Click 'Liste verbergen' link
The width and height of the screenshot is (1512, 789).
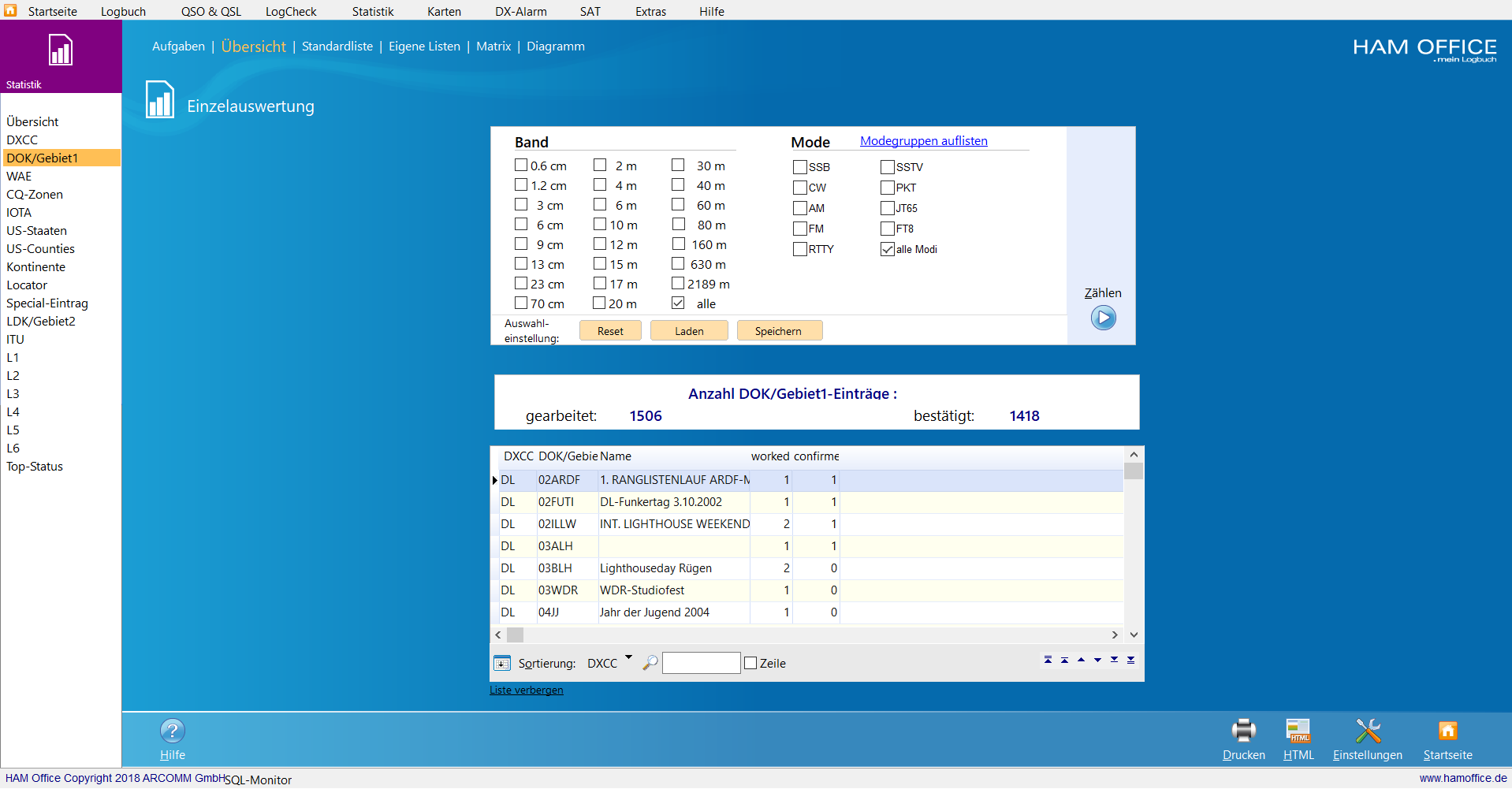click(x=526, y=690)
